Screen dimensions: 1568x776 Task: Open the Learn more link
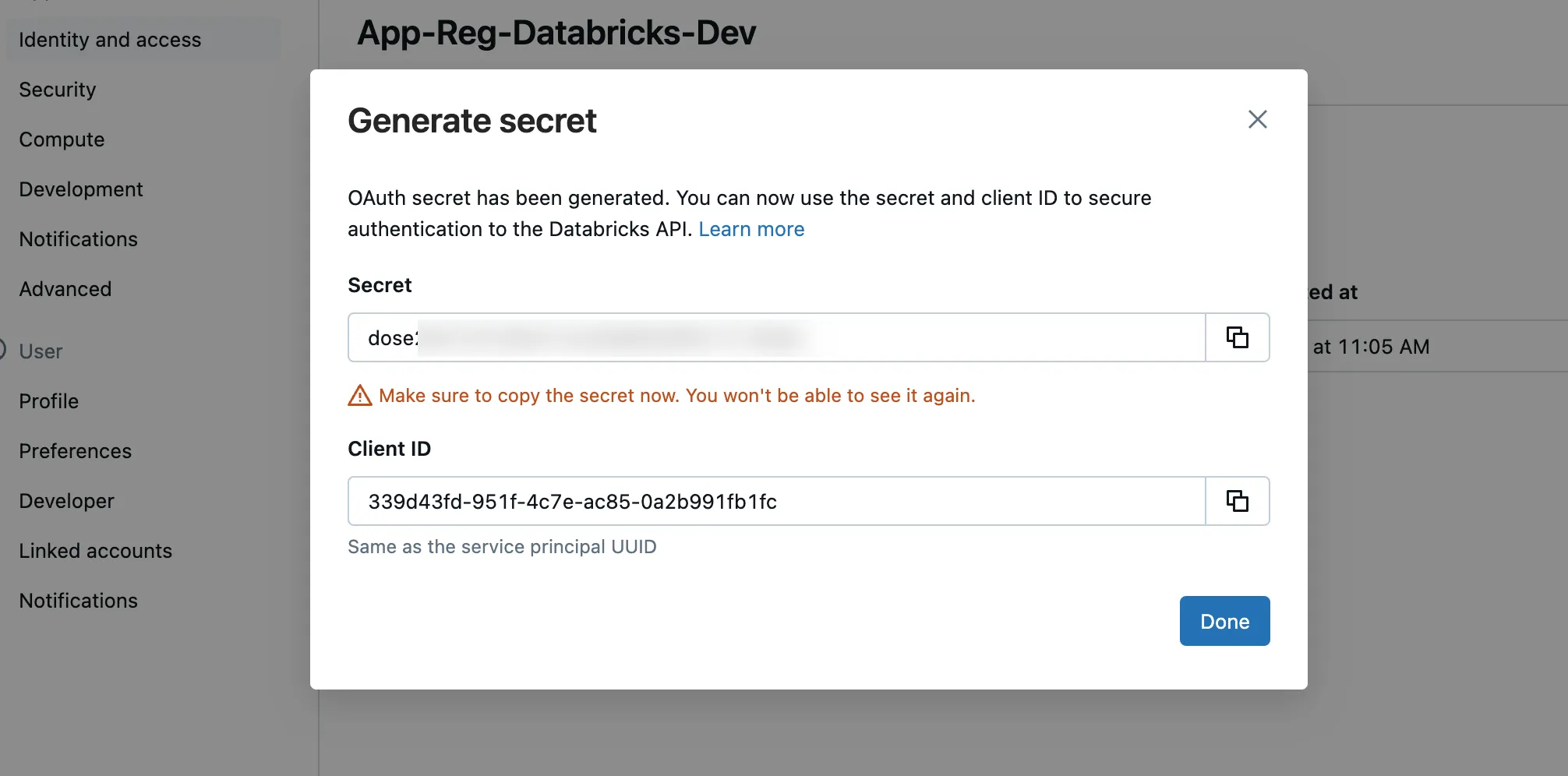(x=750, y=229)
